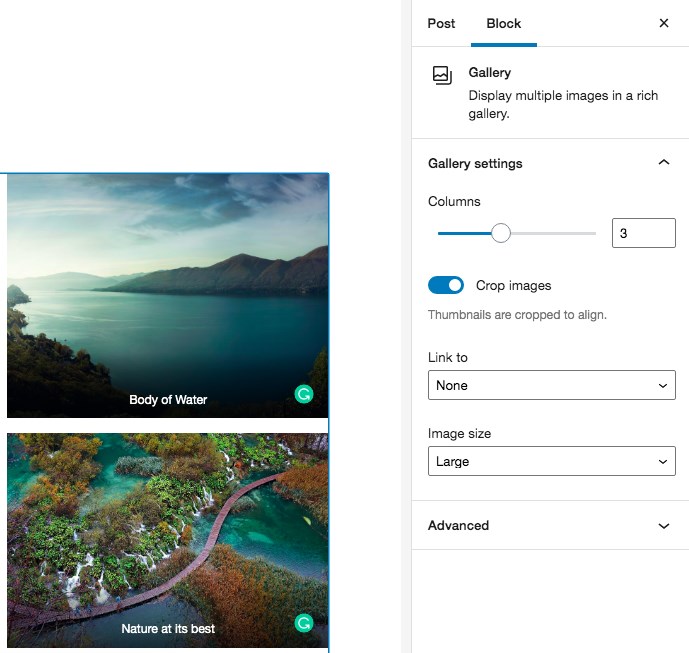Select the Body of Water lake image
689x653 pixels.
click(x=167, y=295)
